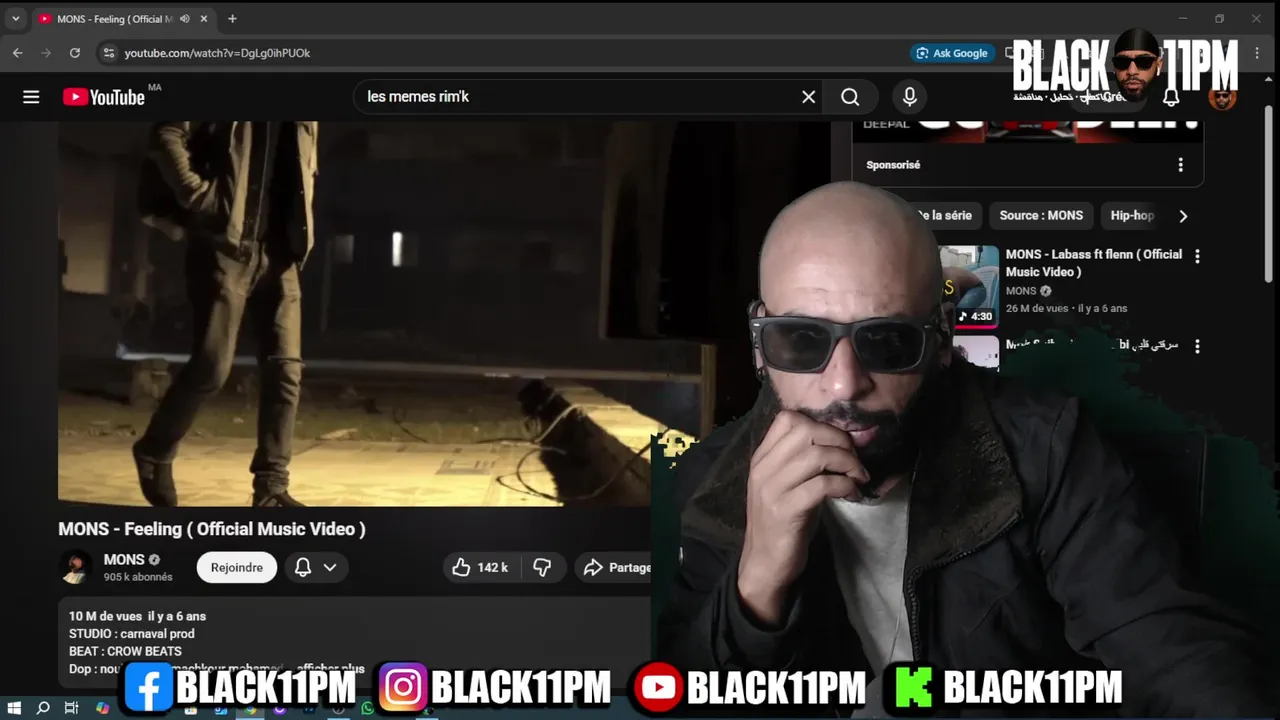Open options menu for the sponsored ad

pos(1180,165)
